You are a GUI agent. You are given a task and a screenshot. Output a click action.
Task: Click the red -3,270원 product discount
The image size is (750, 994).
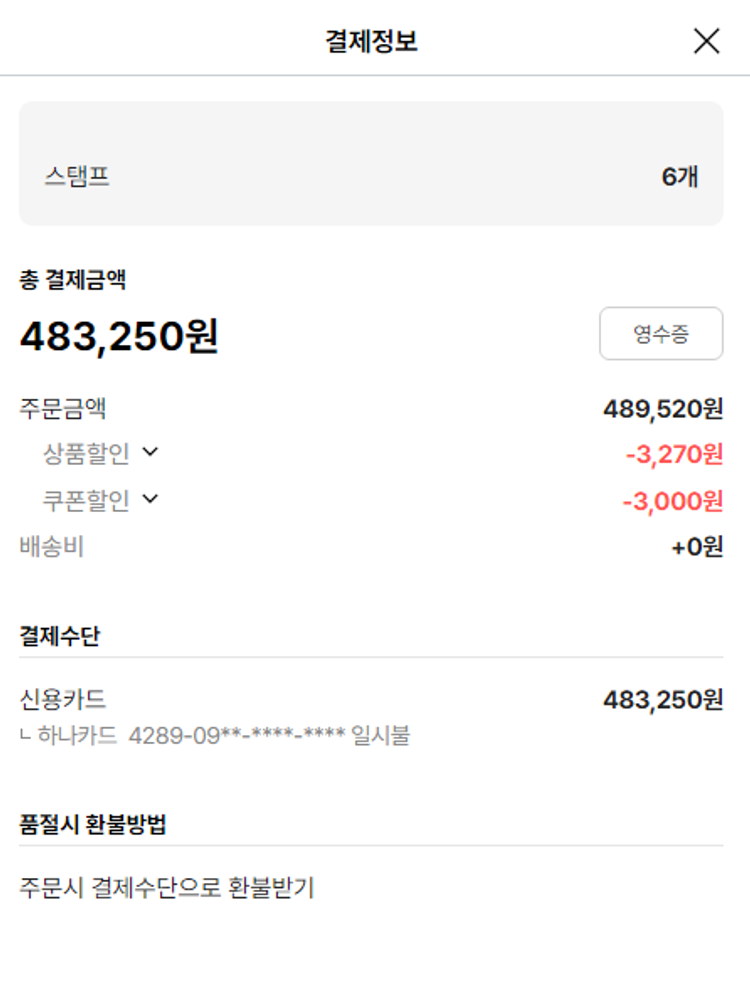coord(674,454)
